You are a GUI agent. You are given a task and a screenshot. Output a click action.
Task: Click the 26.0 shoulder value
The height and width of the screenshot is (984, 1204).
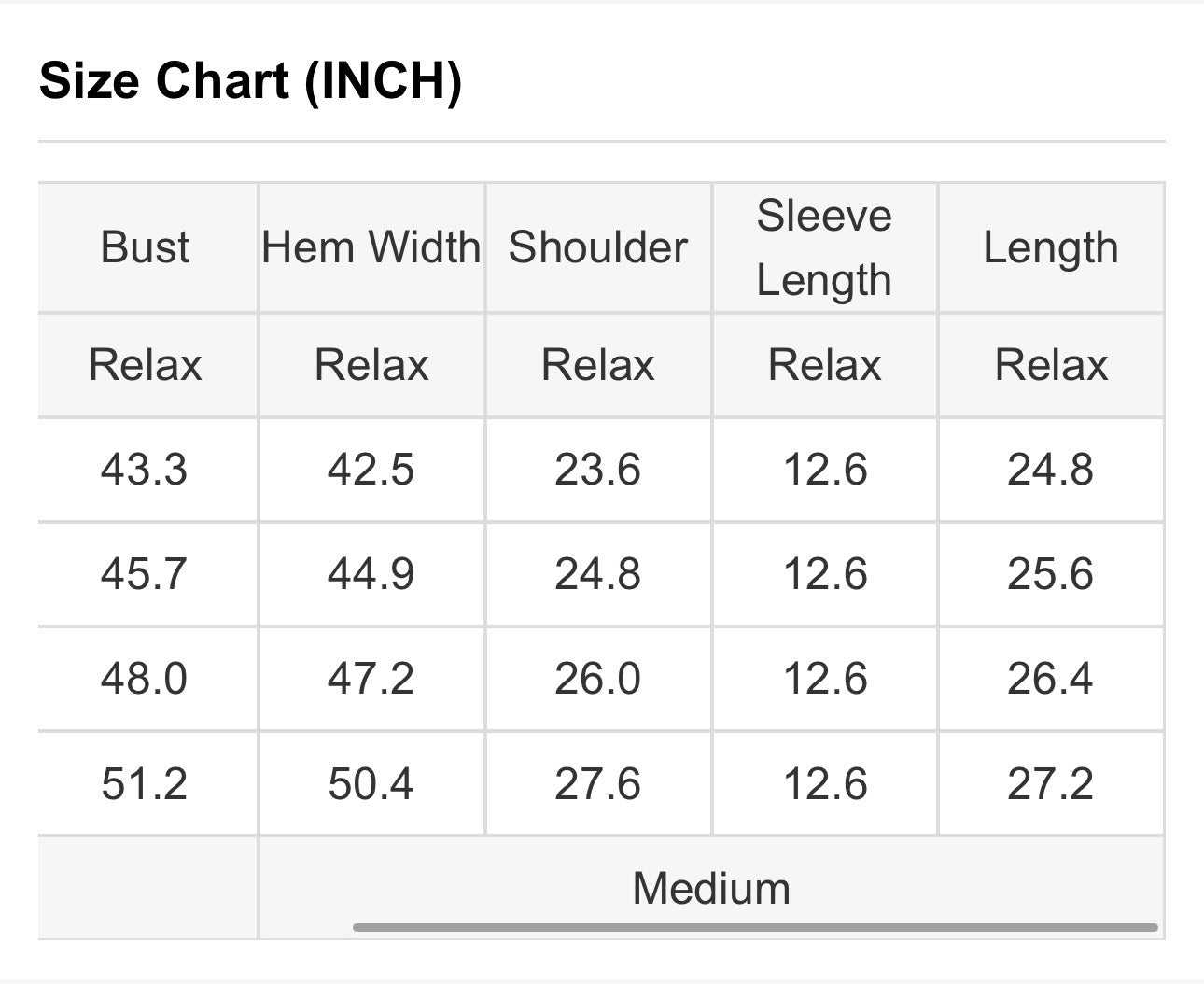tap(598, 678)
